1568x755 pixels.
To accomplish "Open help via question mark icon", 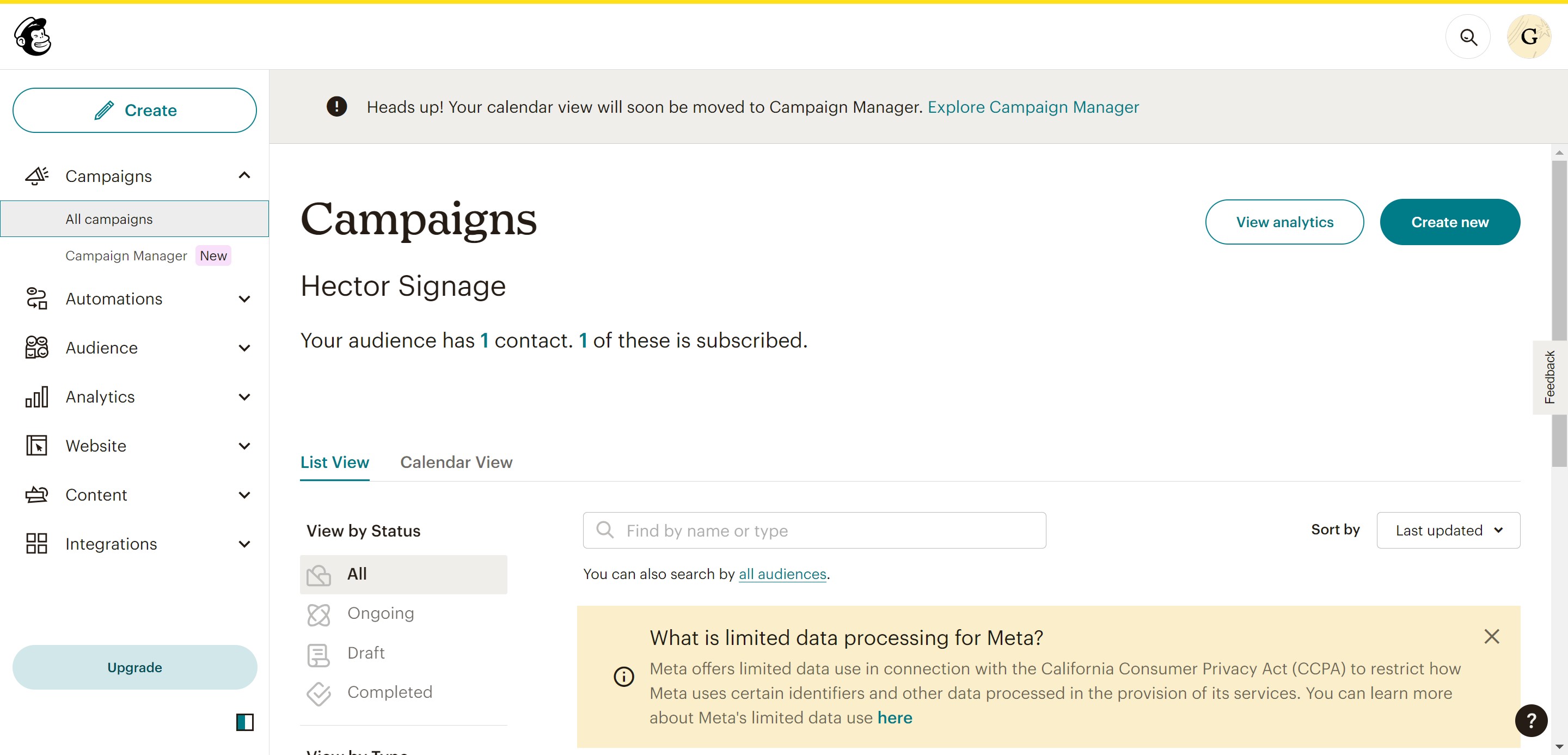I will [x=1530, y=720].
